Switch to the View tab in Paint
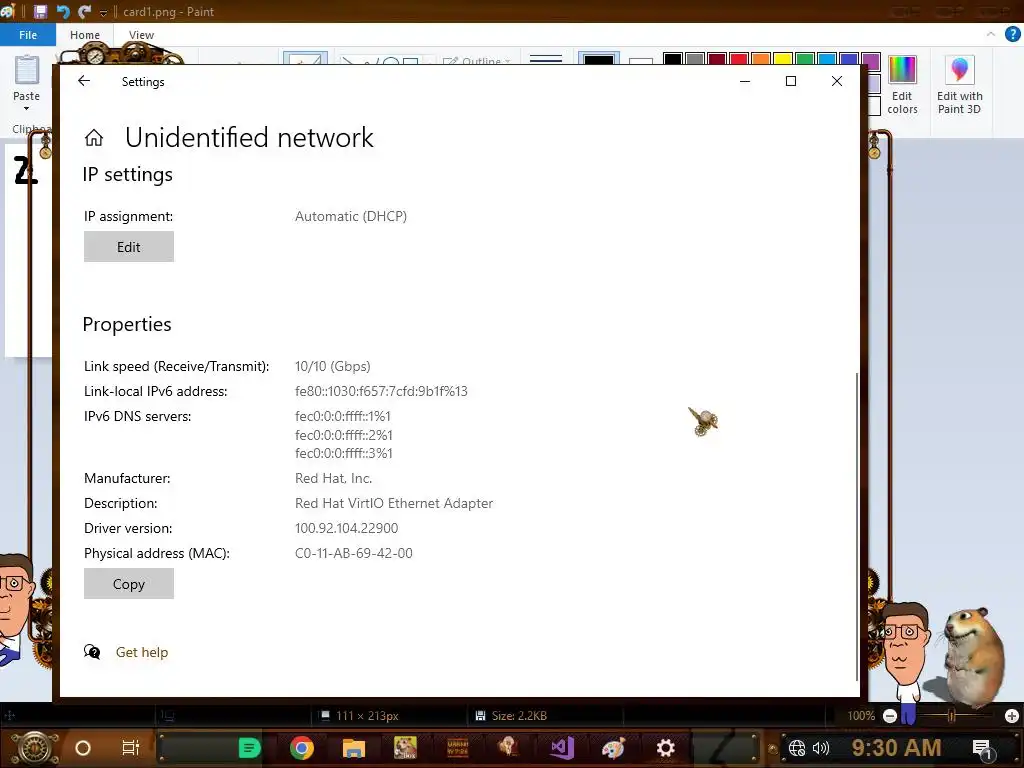The height and width of the screenshot is (768, 1024). 141,35
